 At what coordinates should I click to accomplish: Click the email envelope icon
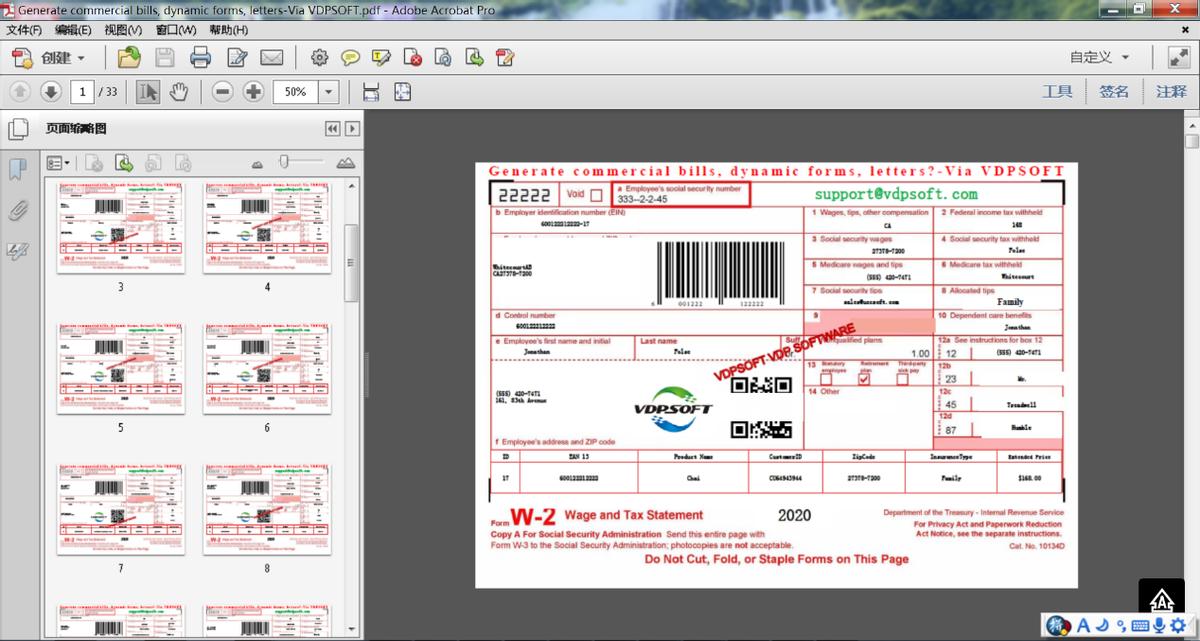271,58
